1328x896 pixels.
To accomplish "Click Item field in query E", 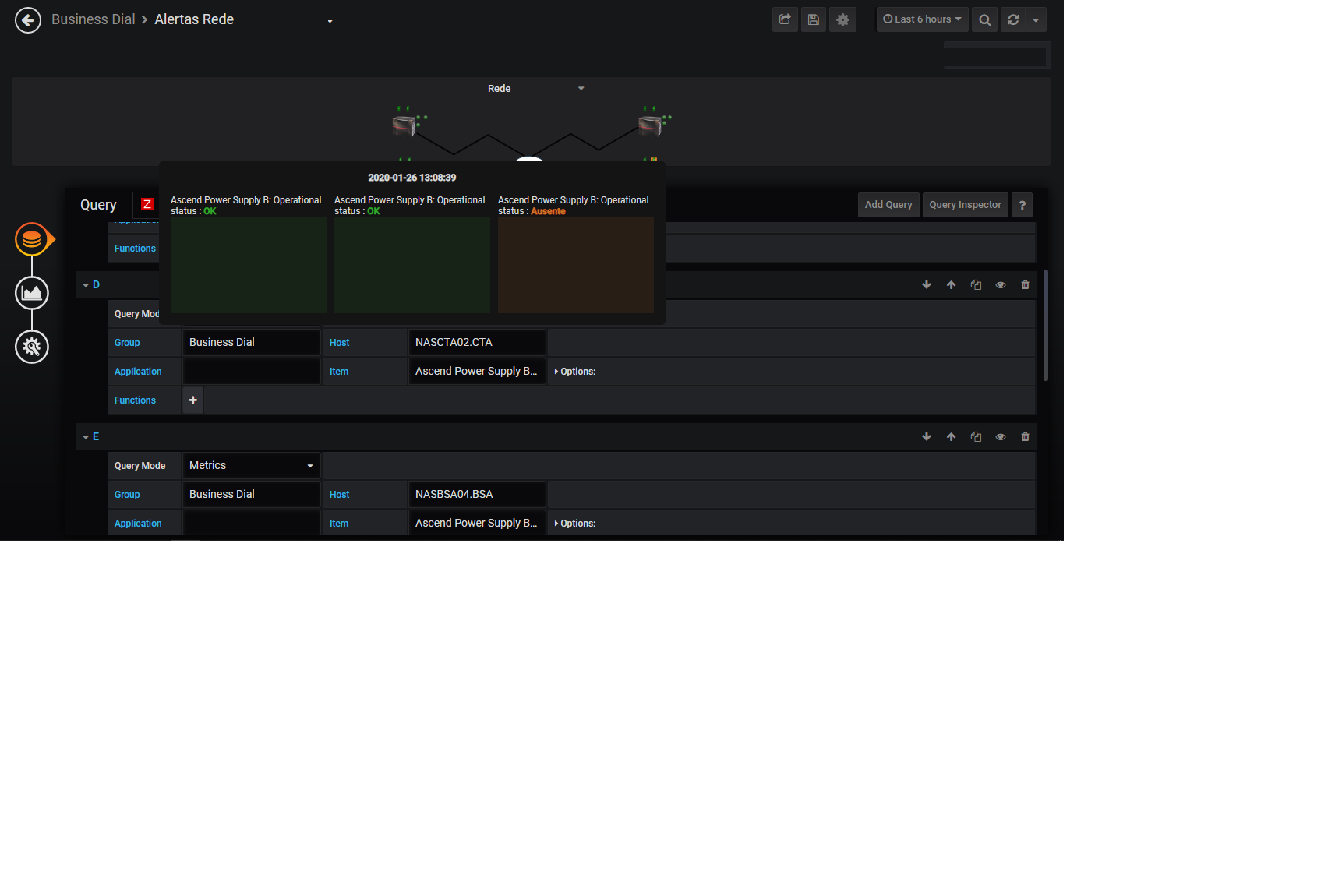I will (x=477, y=524).
